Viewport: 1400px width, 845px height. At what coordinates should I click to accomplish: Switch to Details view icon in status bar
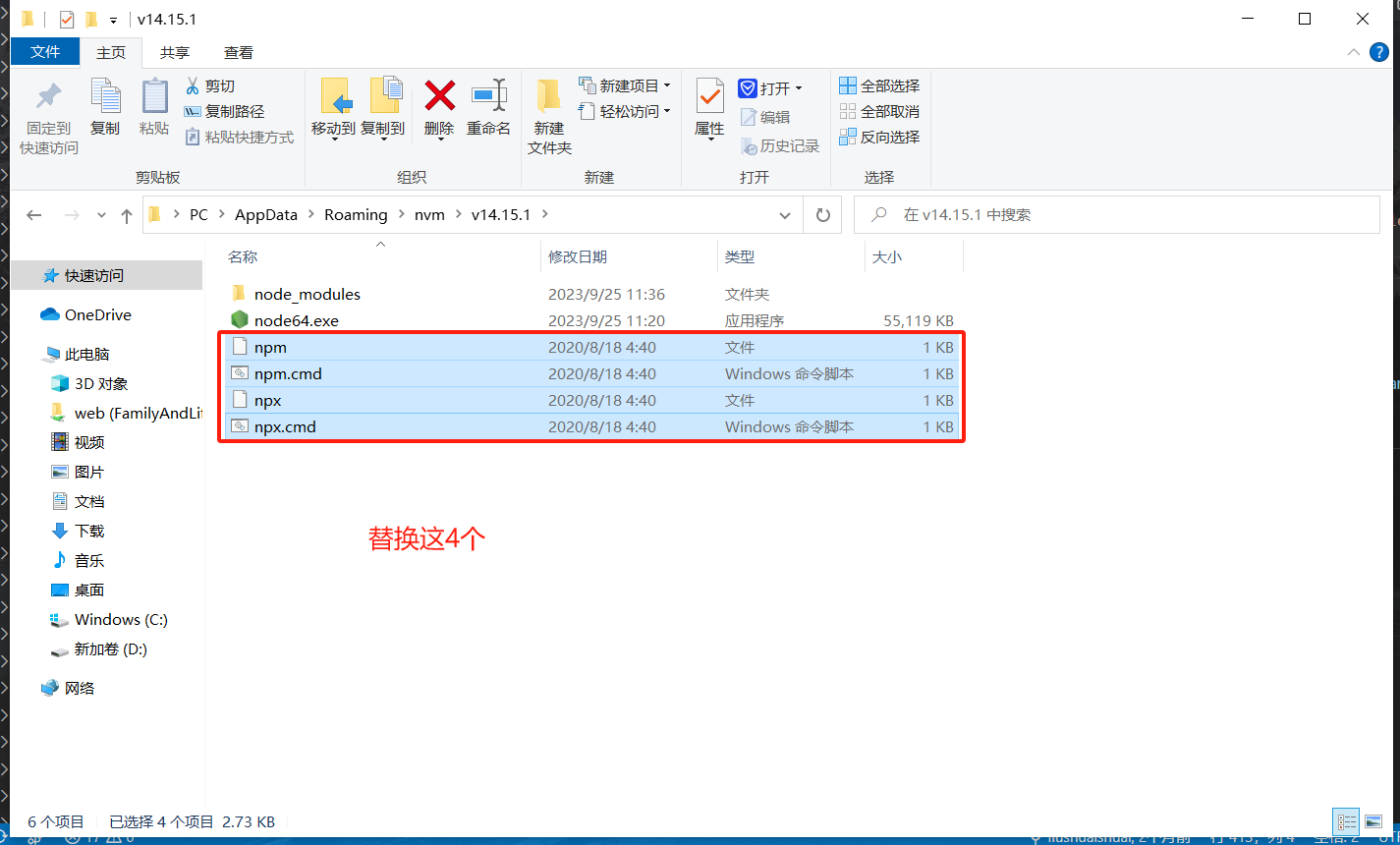pos(1346,821)
